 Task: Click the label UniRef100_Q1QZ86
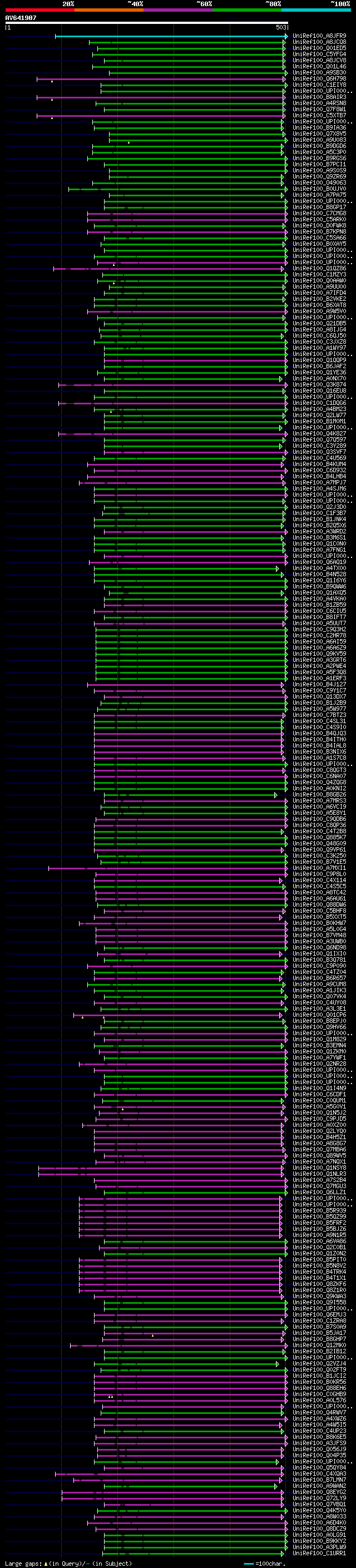tap(319, 269)
